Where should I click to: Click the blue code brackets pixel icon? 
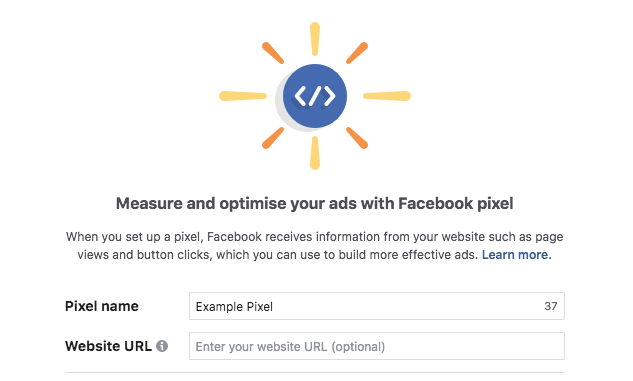(x=315, y=96)
